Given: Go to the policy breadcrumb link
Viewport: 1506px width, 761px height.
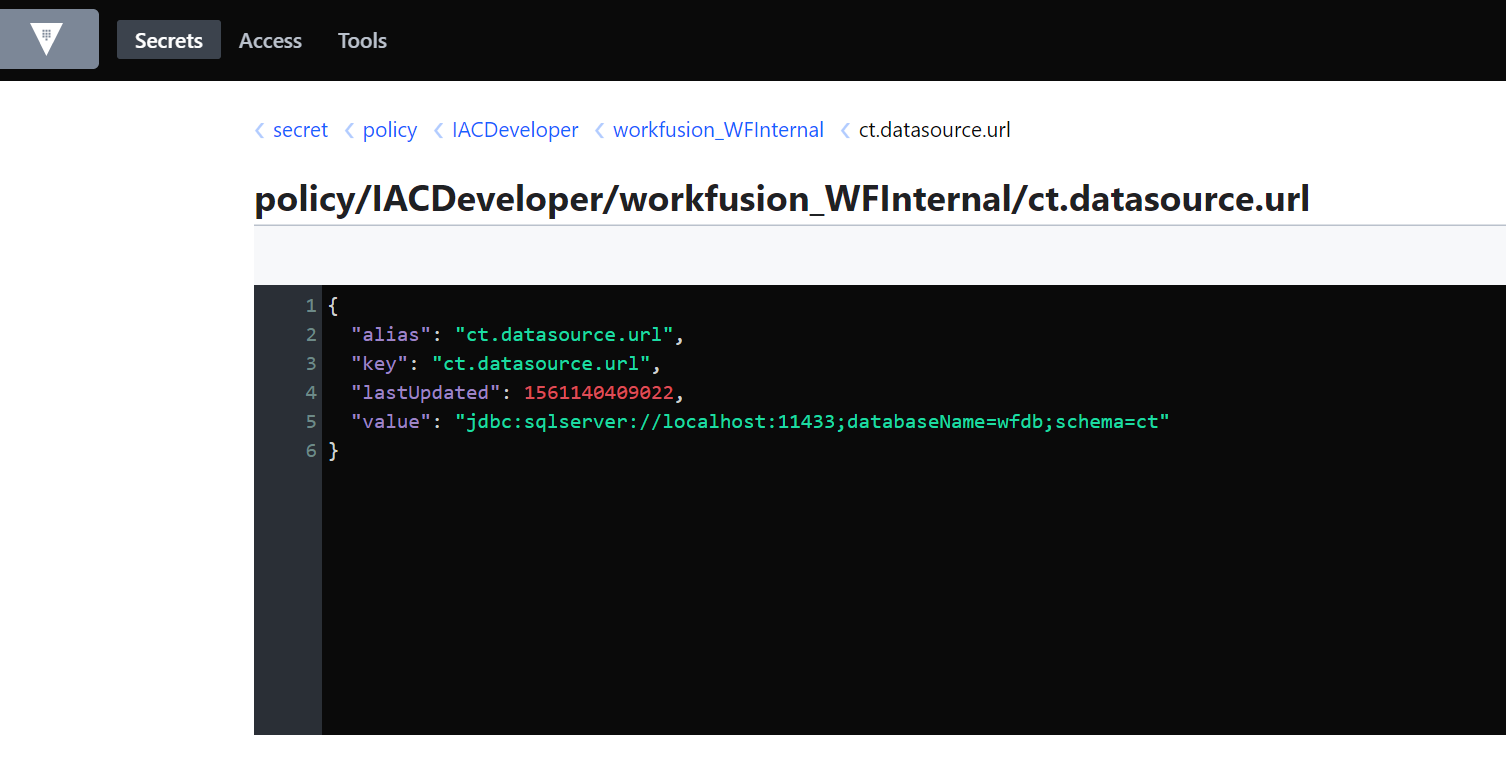Looking at the screenshot, I should [x=390, y=130].
